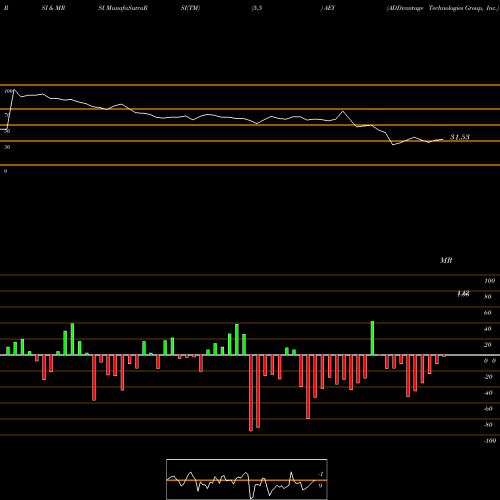Click the -40 label on MR axis

(x=488, y=393)
